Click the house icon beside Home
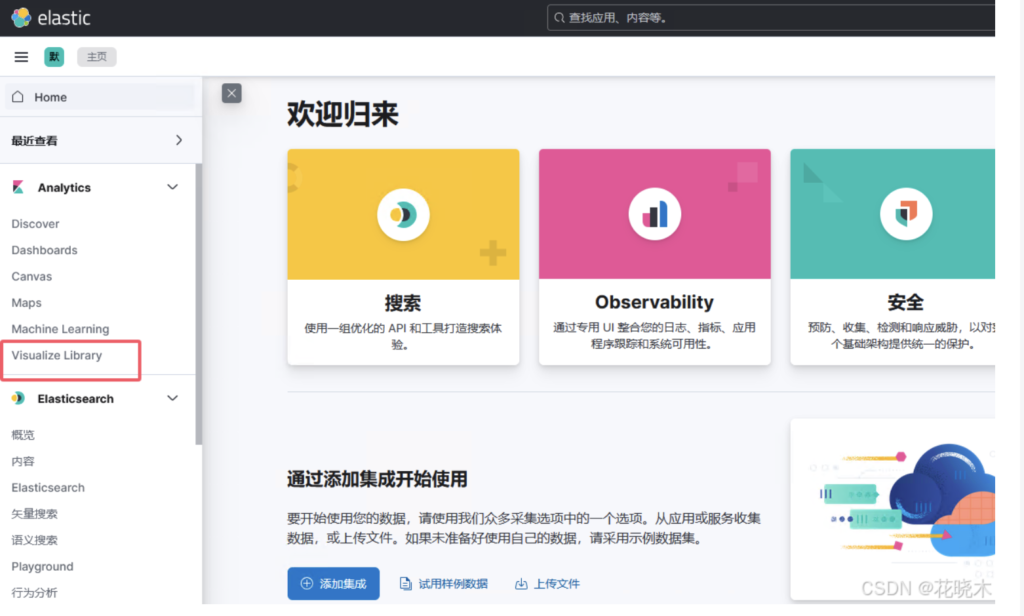This screenshot has width=1024, height=616. (18, 97)
